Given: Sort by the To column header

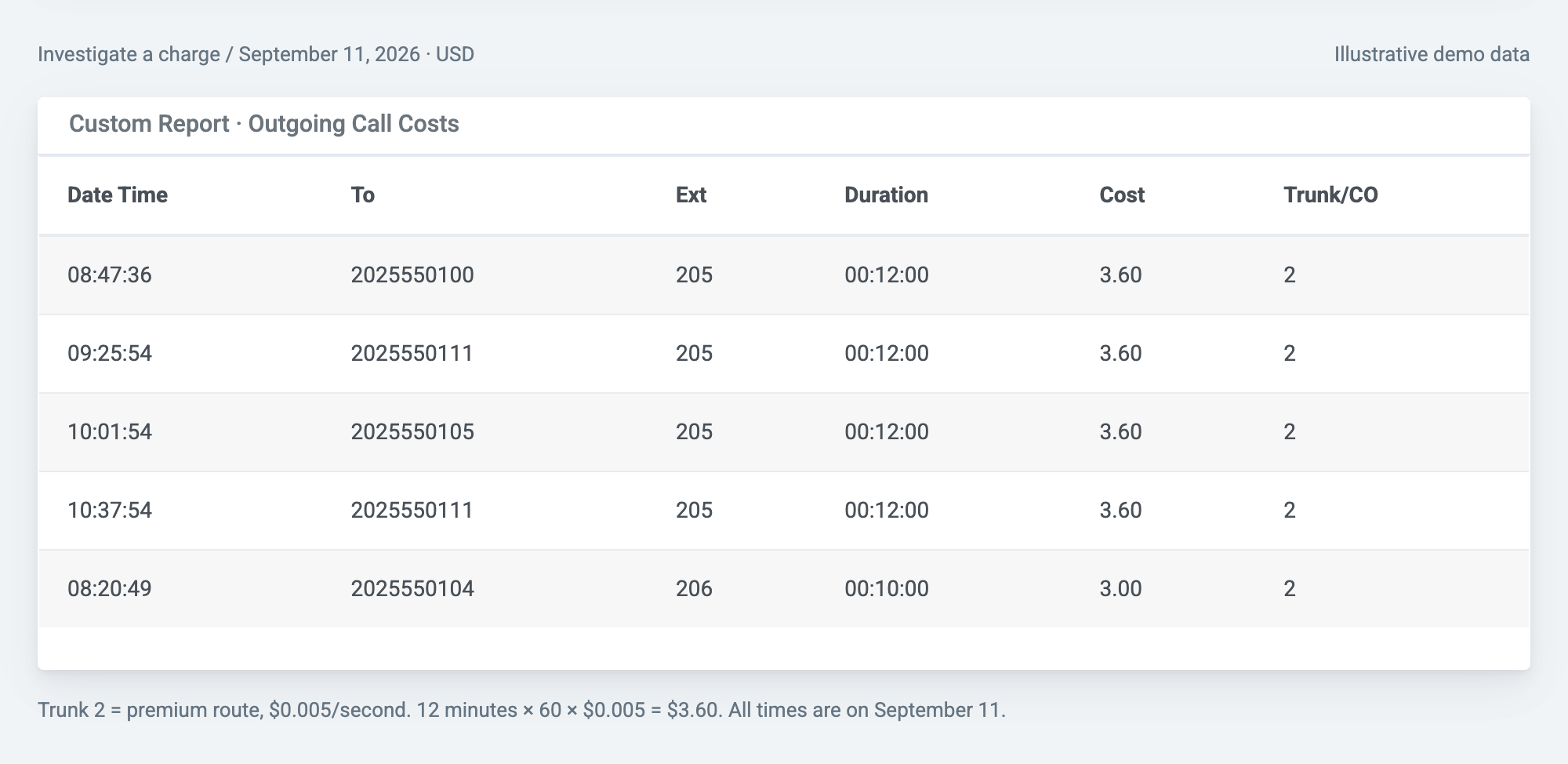Looking at the screenshot, I should (362, 195).
